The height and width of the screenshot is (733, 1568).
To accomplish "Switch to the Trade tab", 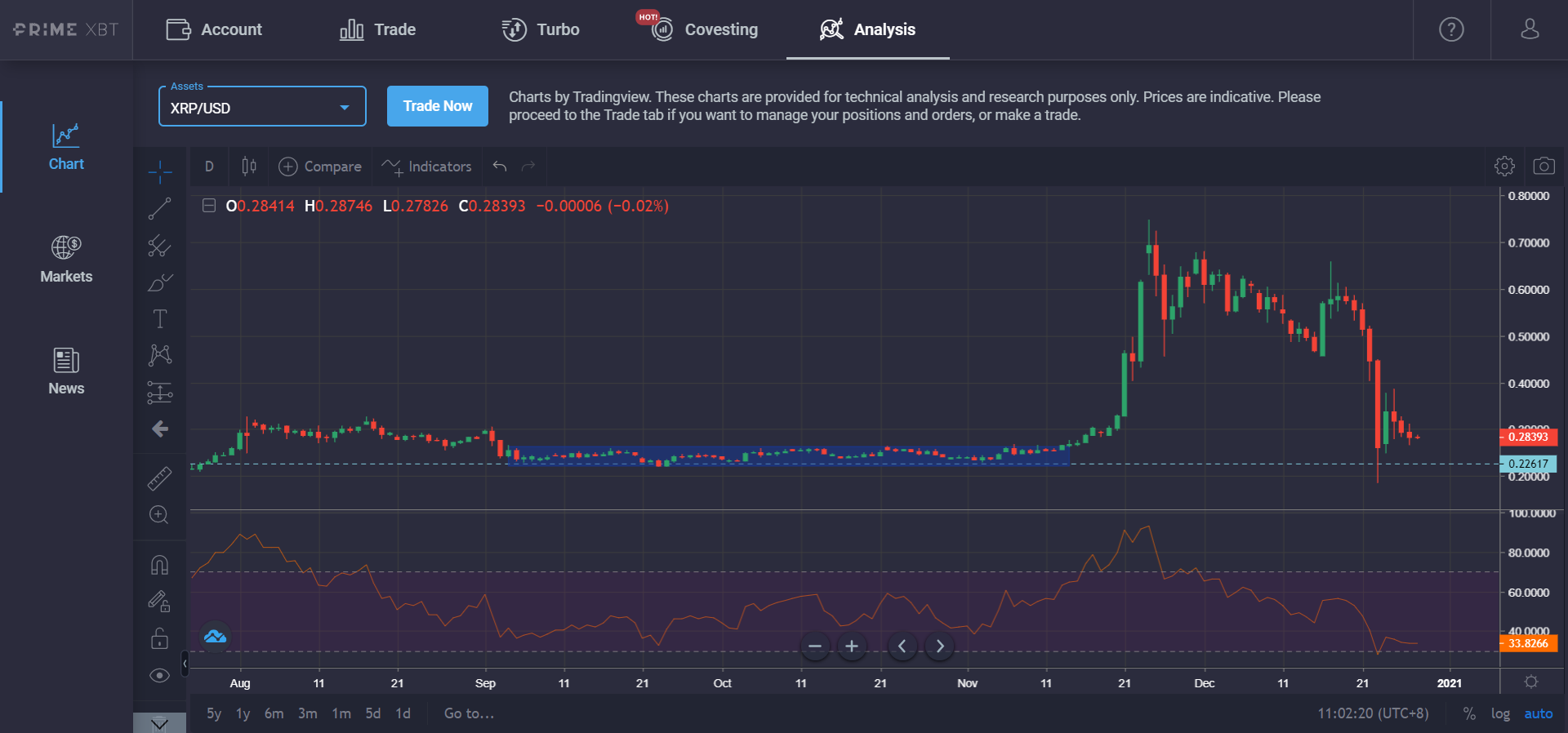I will pos(377,29).
